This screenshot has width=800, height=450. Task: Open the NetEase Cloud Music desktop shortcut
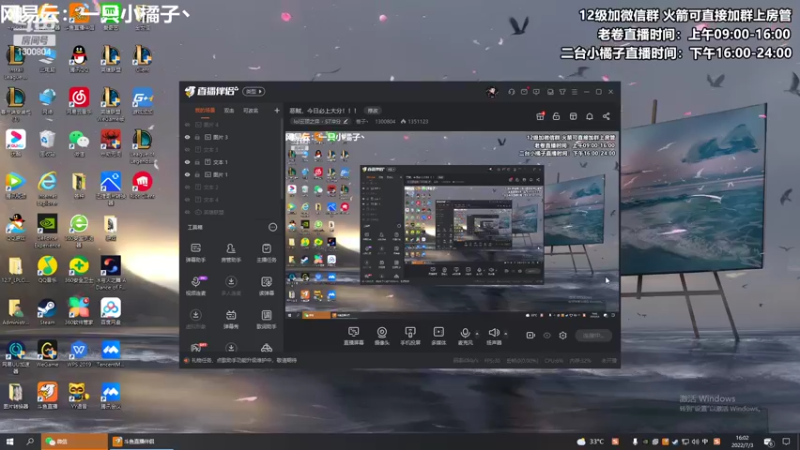pyautogui.click(x=79, y=101)
